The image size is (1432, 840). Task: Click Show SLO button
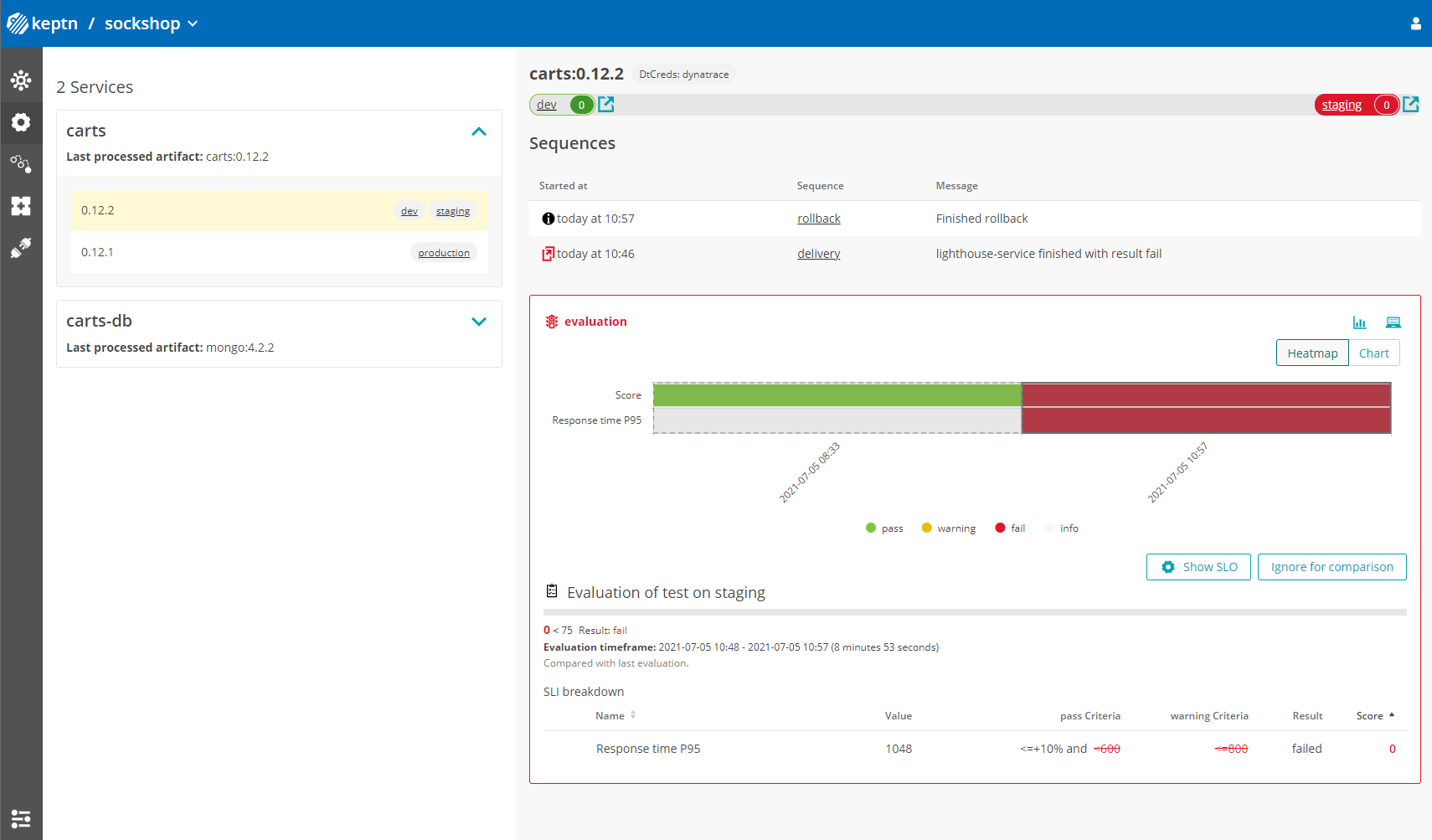point(1198,567)
